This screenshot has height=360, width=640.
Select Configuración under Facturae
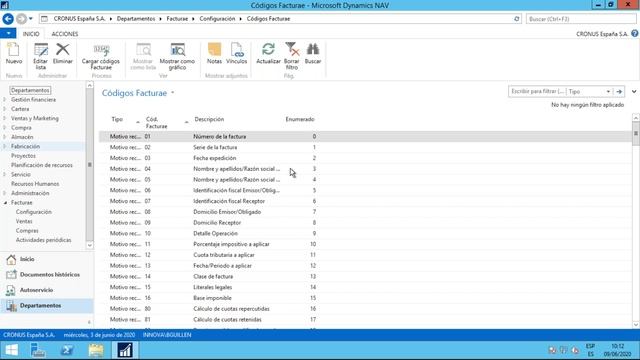(x=33, y=212)
